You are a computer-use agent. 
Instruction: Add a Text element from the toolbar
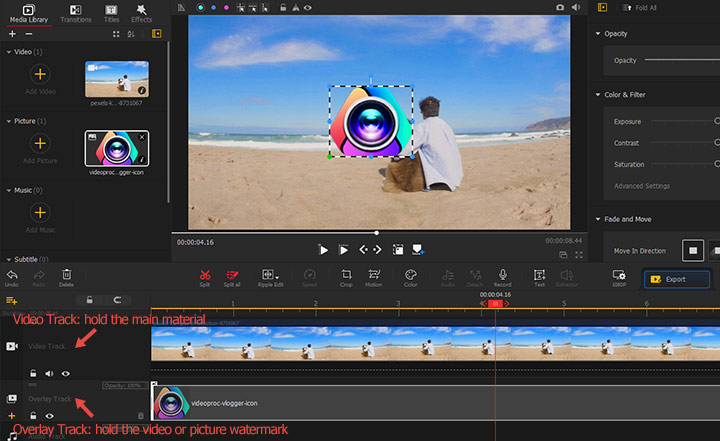tap(539, 276)
